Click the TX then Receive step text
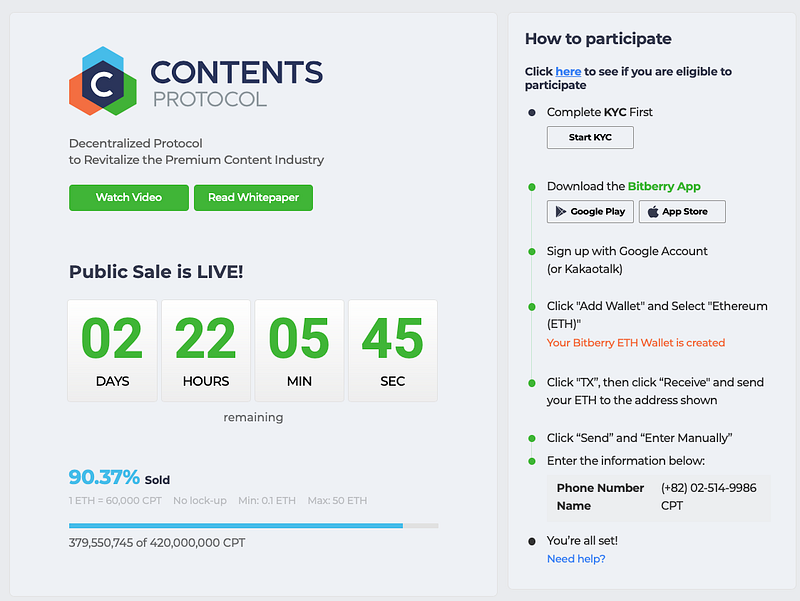 point(655,391)
